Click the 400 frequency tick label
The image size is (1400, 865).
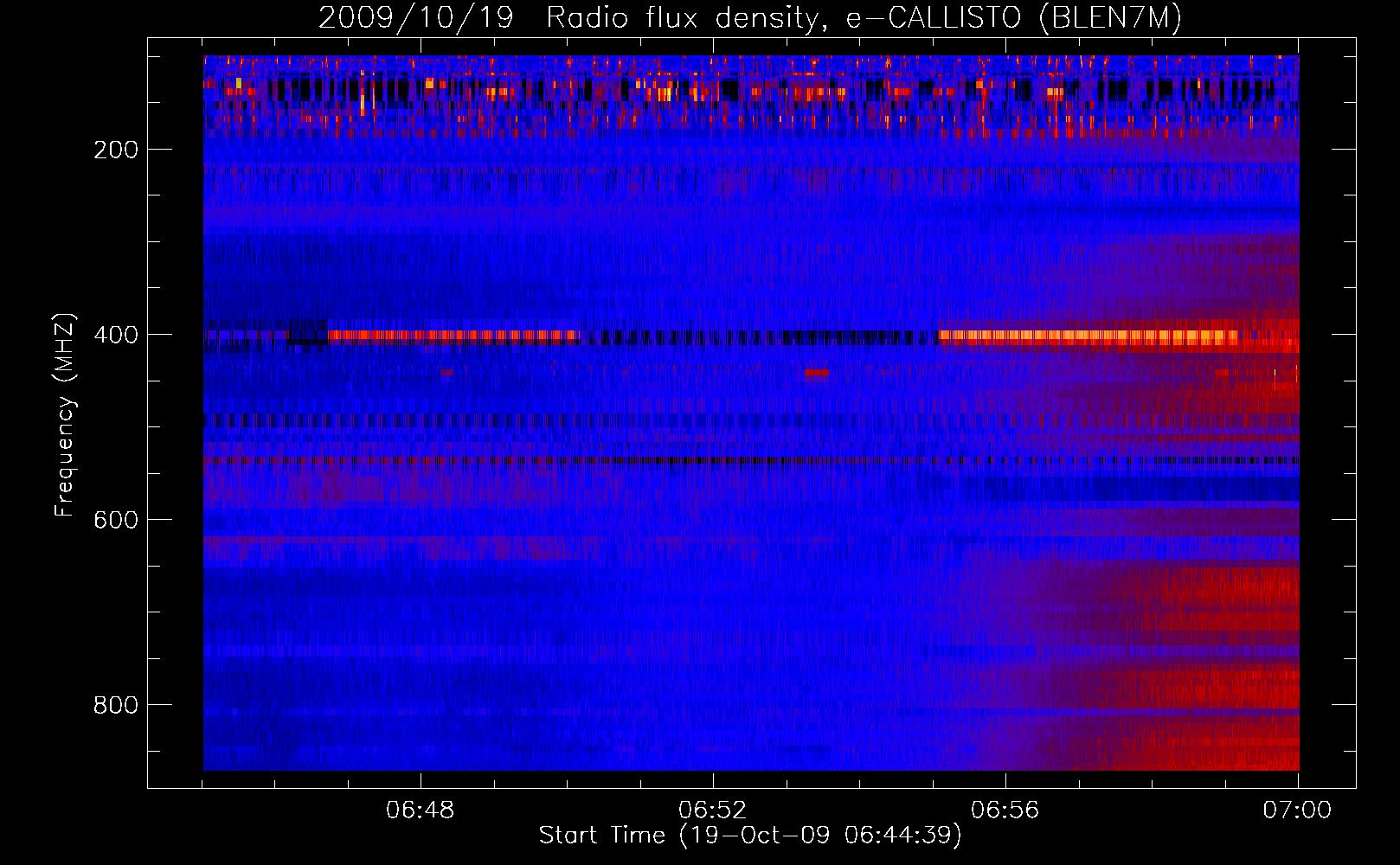(116, 335)
